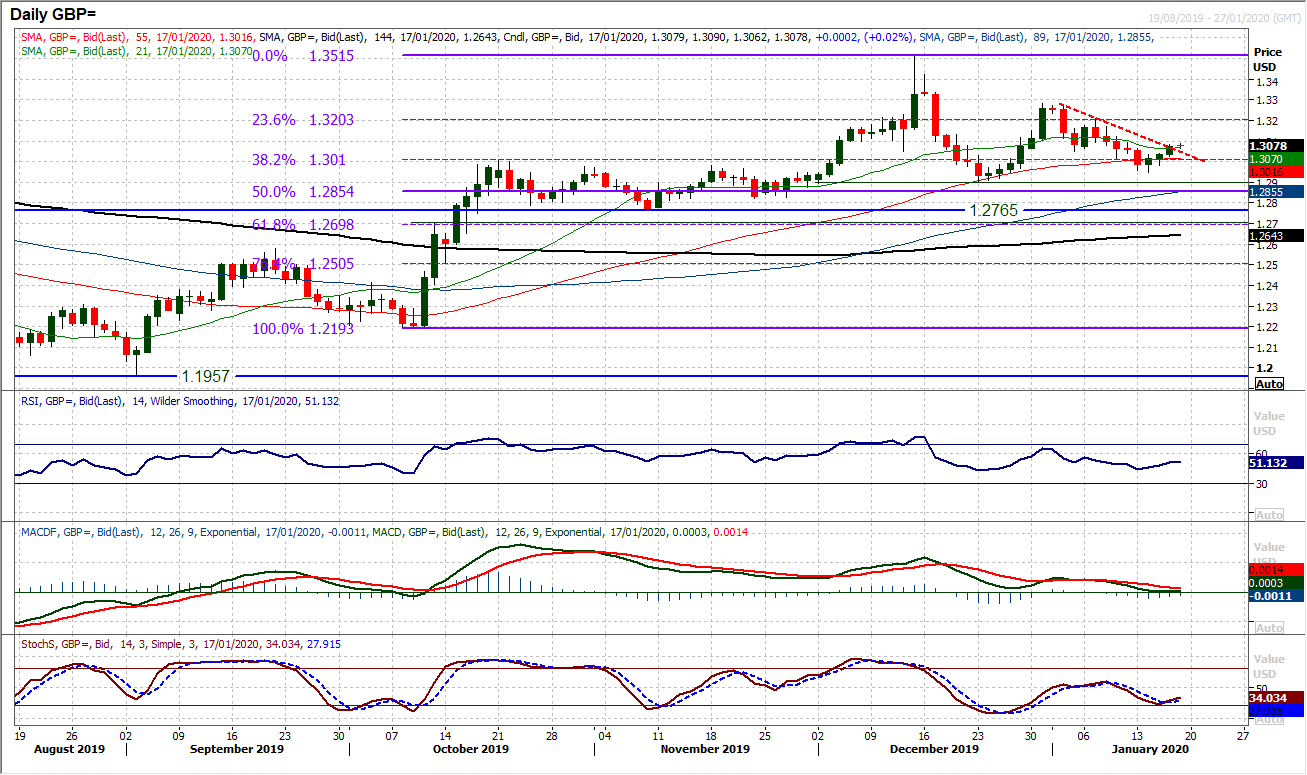The image size is (1307, 775).
Task: Click the December 2019 time axis label
Action: 932,748
